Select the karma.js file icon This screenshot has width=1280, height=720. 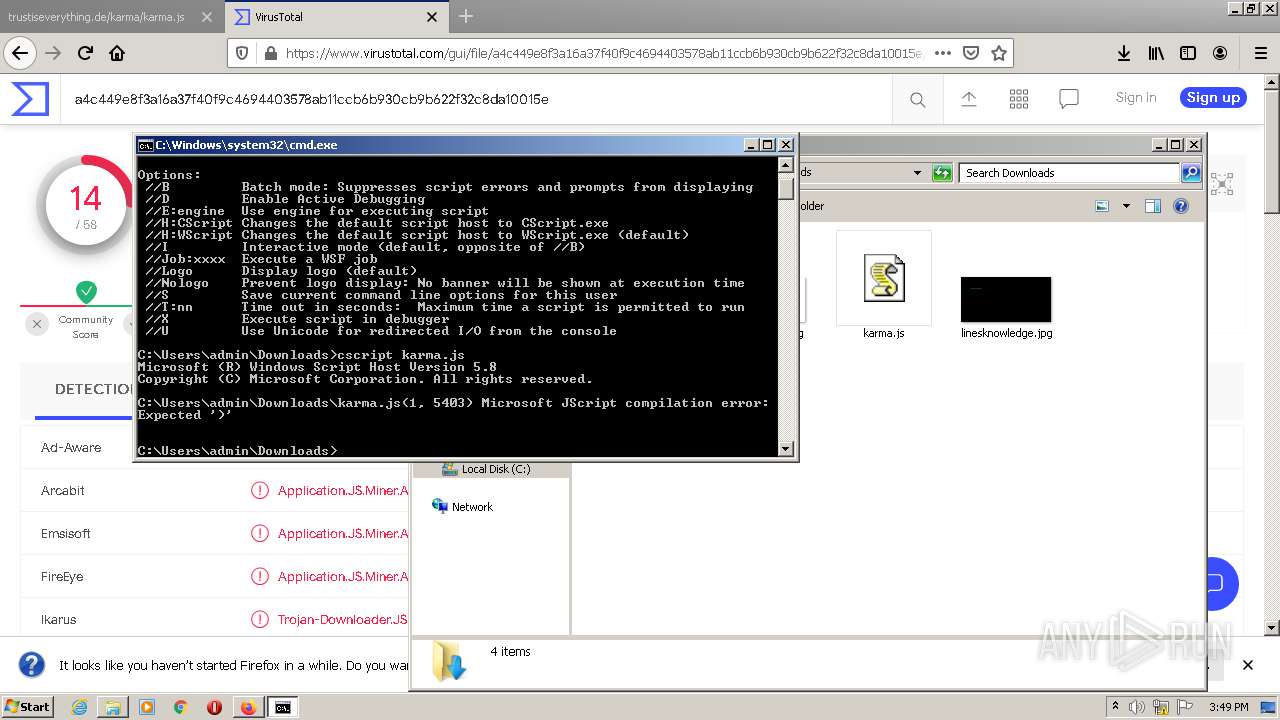884,278
